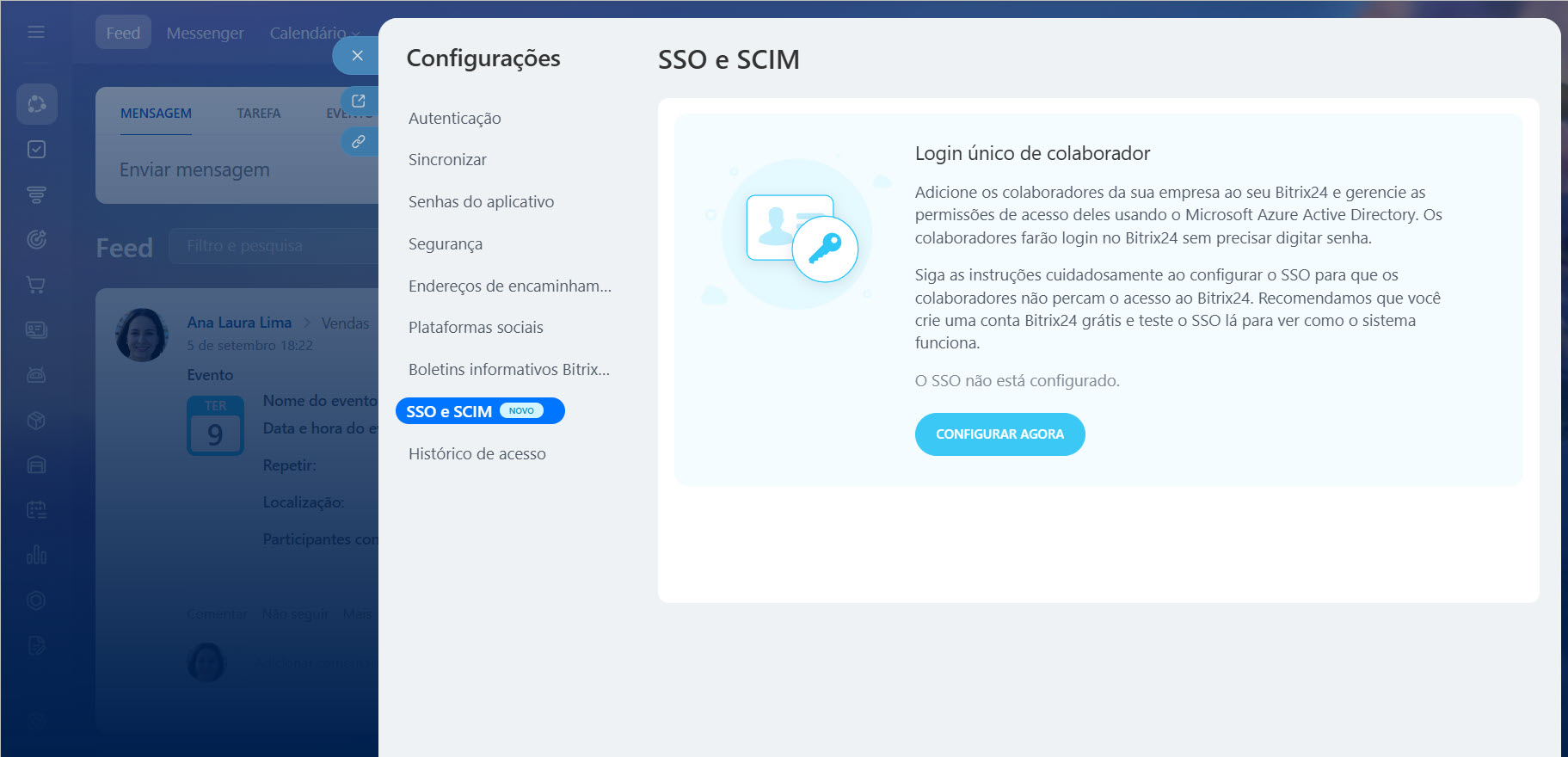Open Boletins informativos Bitrix section

click(509, 369)
